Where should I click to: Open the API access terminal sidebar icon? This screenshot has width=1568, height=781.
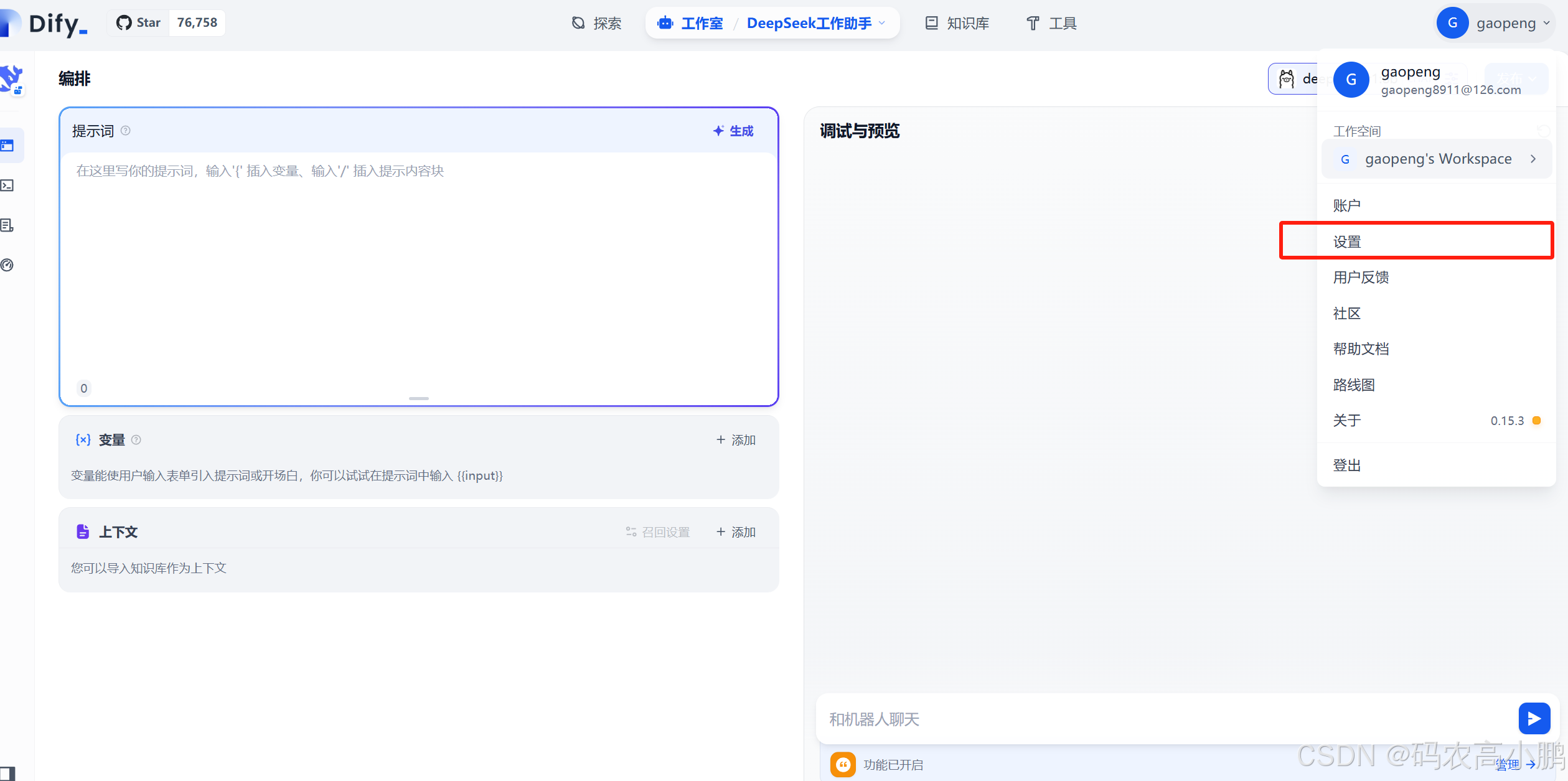(8, 185)
